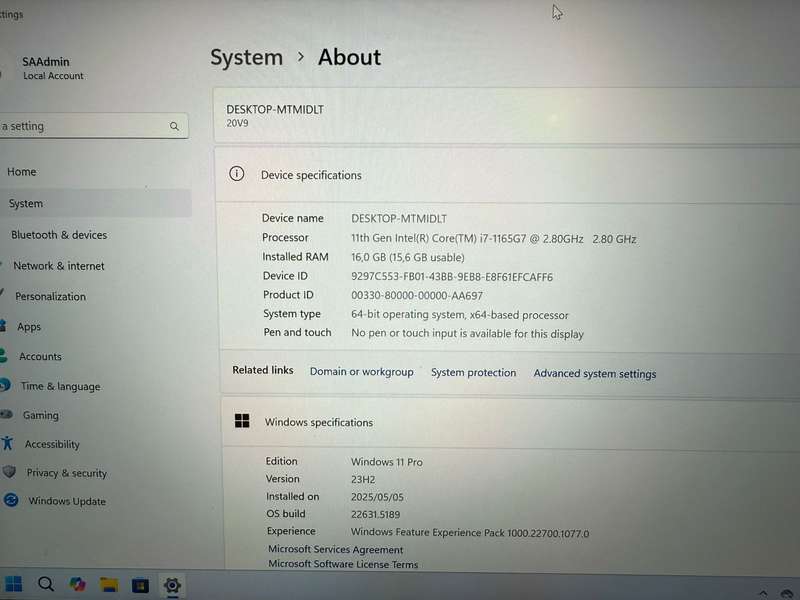Viewport: 800px width, 600px height.
Task: Click the DESKTOP-MTMIDLT 20V9 device card
Action: (x=507, y=115)
